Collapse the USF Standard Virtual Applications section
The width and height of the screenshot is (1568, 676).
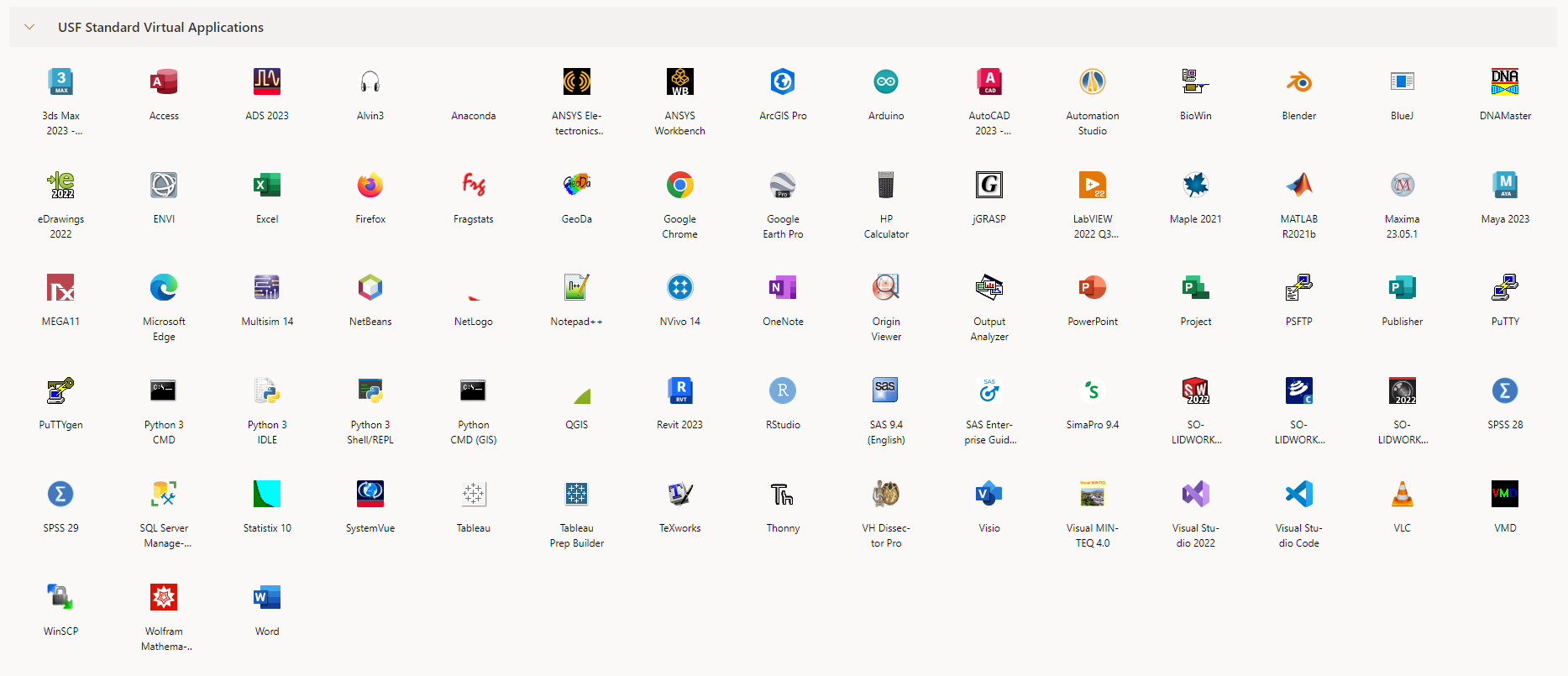tap(29, 27)
